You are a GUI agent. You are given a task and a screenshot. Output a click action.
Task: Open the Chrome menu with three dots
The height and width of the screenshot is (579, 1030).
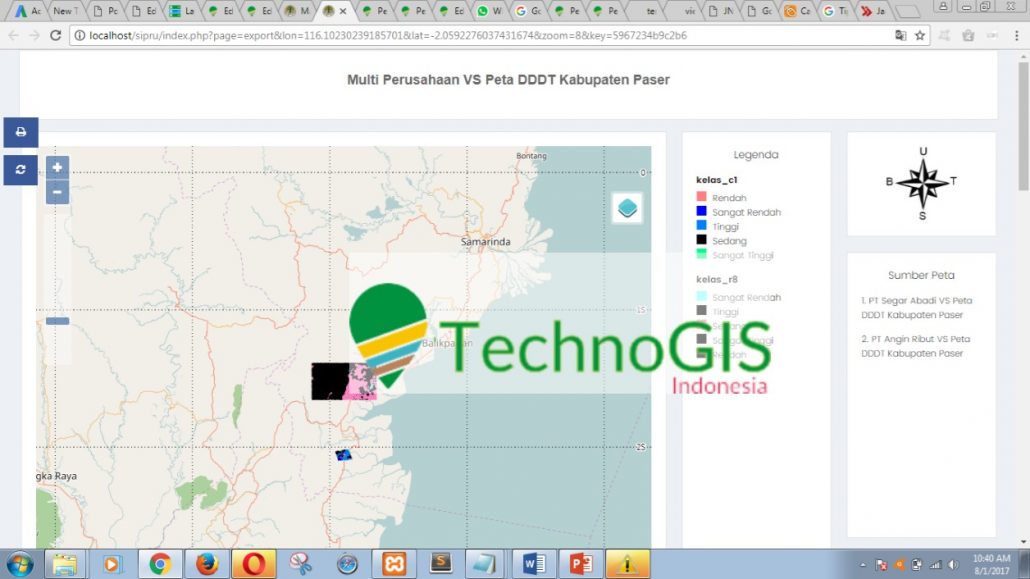point(1016,33)
